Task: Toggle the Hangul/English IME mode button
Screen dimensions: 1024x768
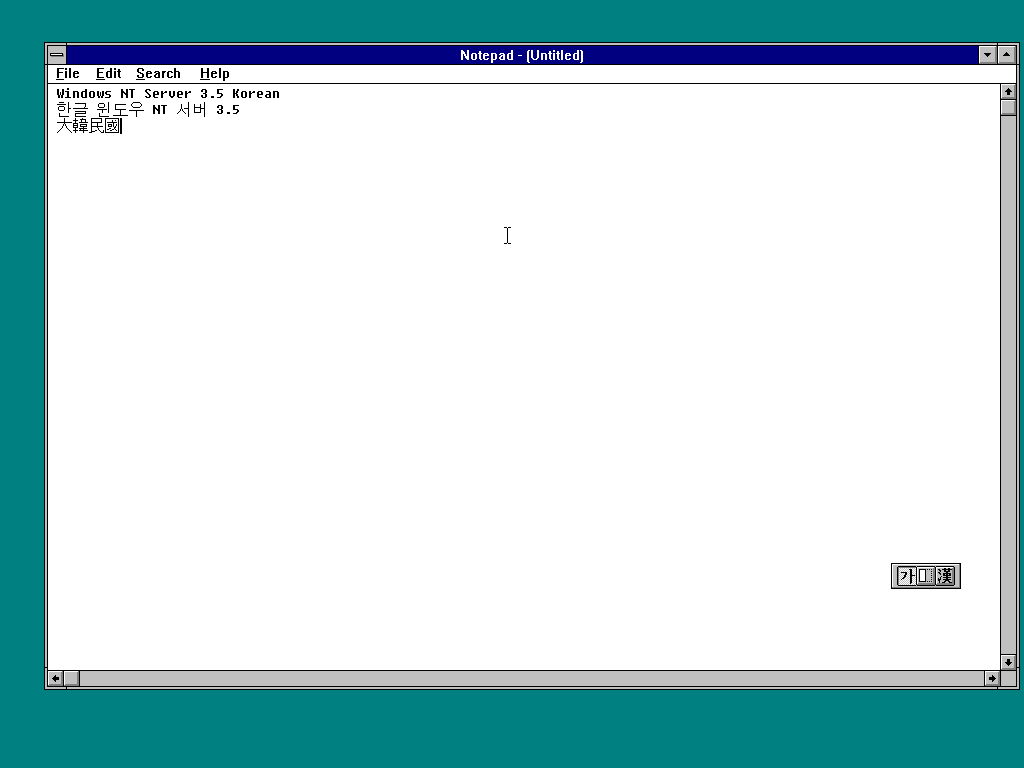Action: (906, 576)
